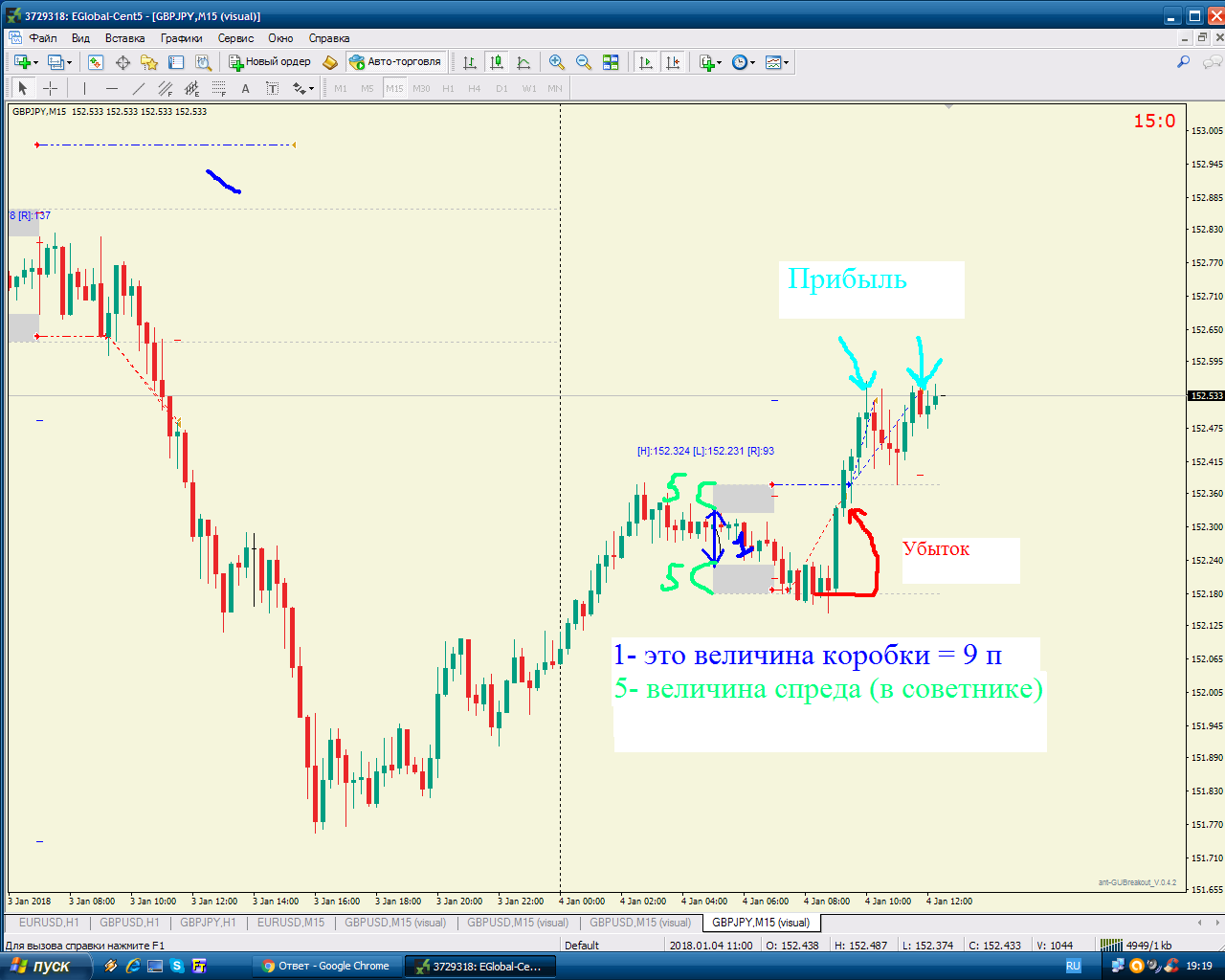This screenshot has height=980, width=1225.
Task: Switch to EURUSD,M15 chart tab
Action: tap(291, 923)
